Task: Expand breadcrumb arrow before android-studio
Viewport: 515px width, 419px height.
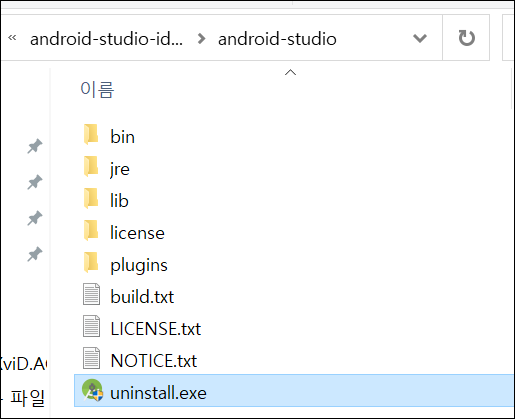Action: pos(201,39)
